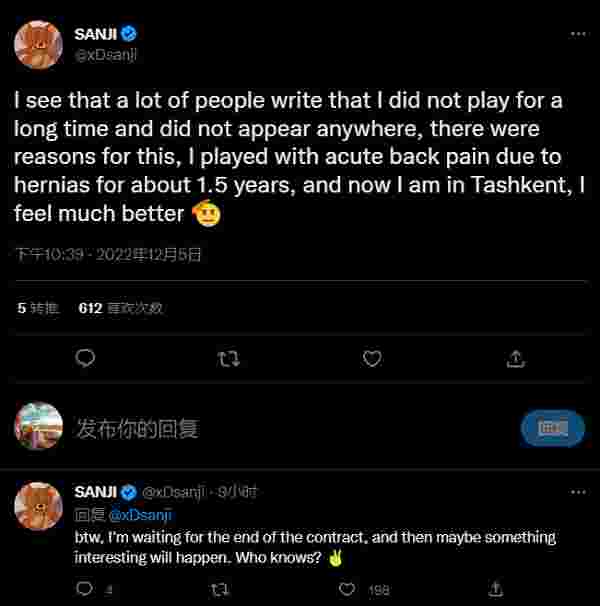600x606 pixels.
Task: Open more options on the reply tweet
Action: [578, 491]
